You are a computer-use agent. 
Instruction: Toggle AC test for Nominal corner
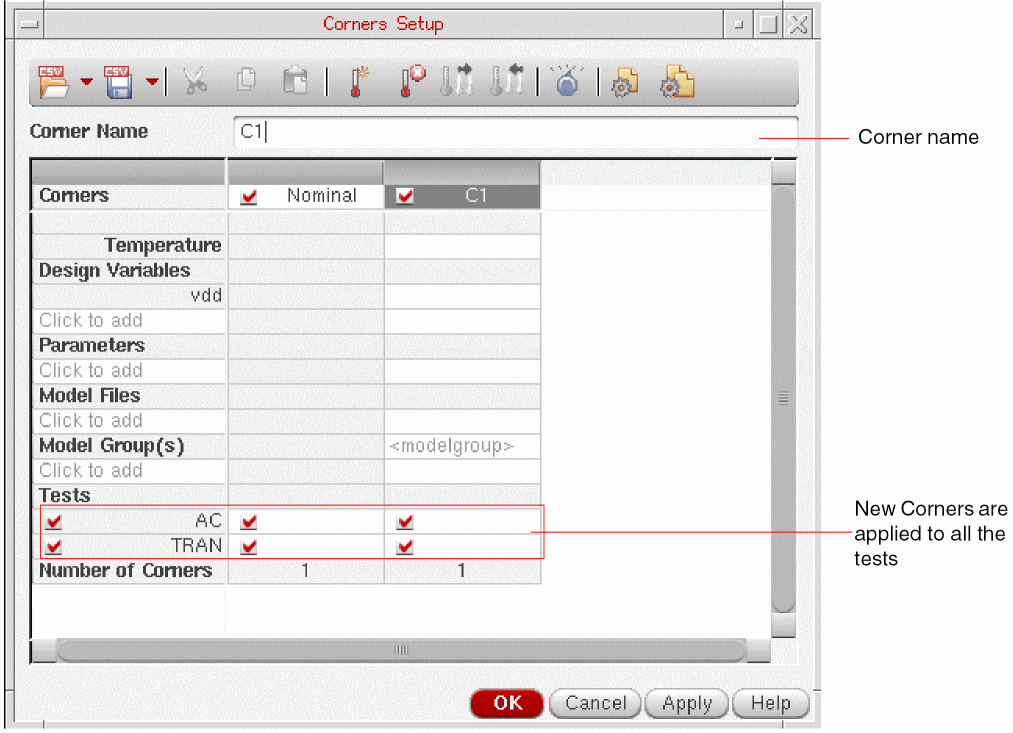point(249,521)
